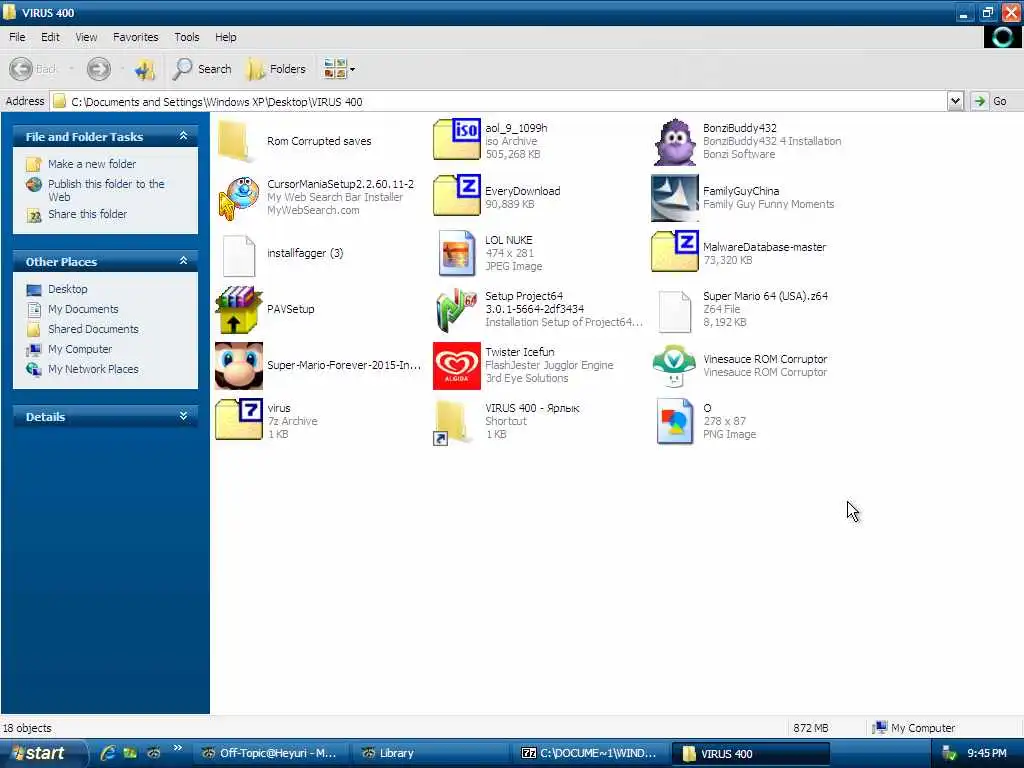Click into the address path field

[498, 101]
